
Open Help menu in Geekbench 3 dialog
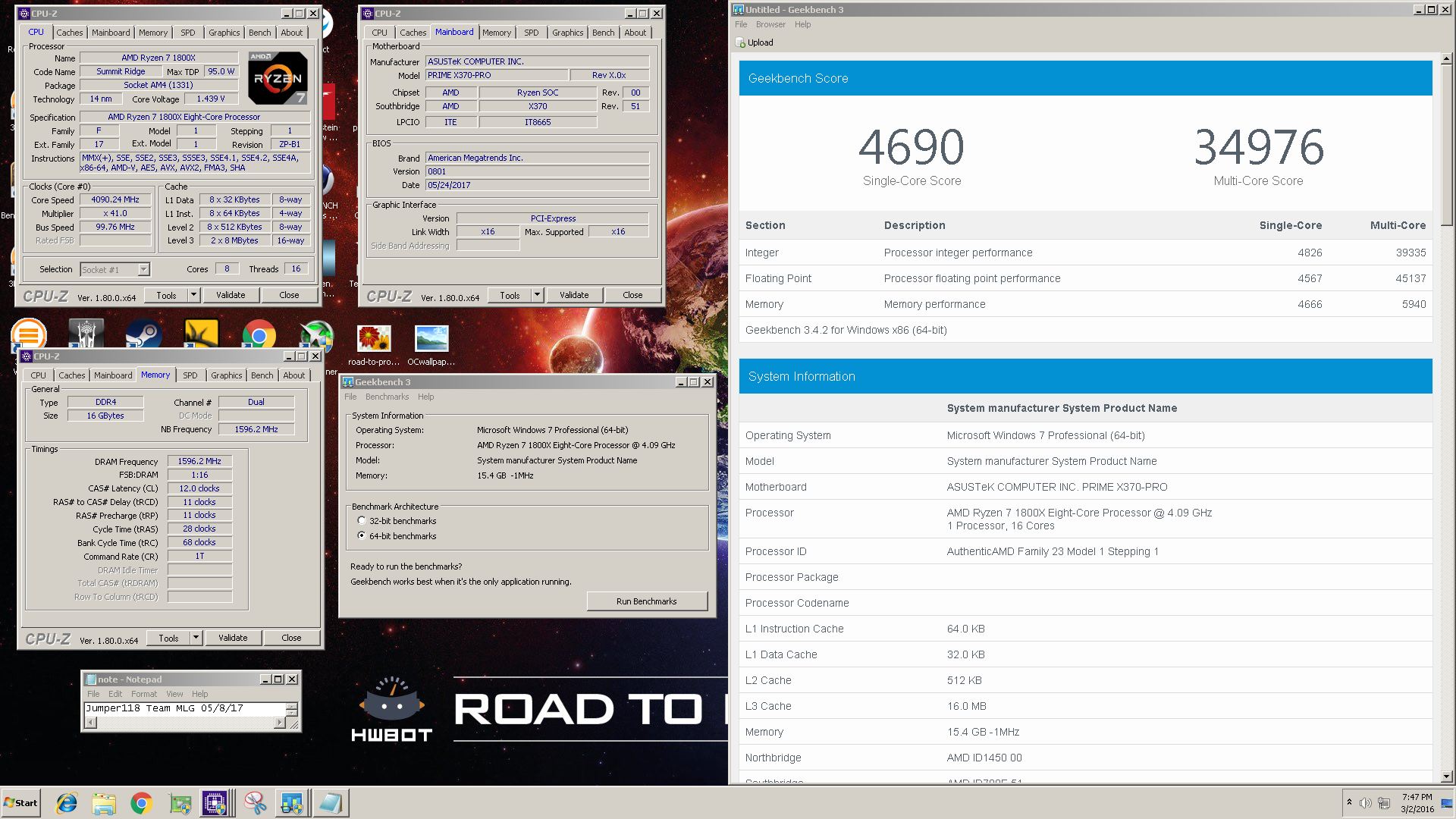(426, 397)
